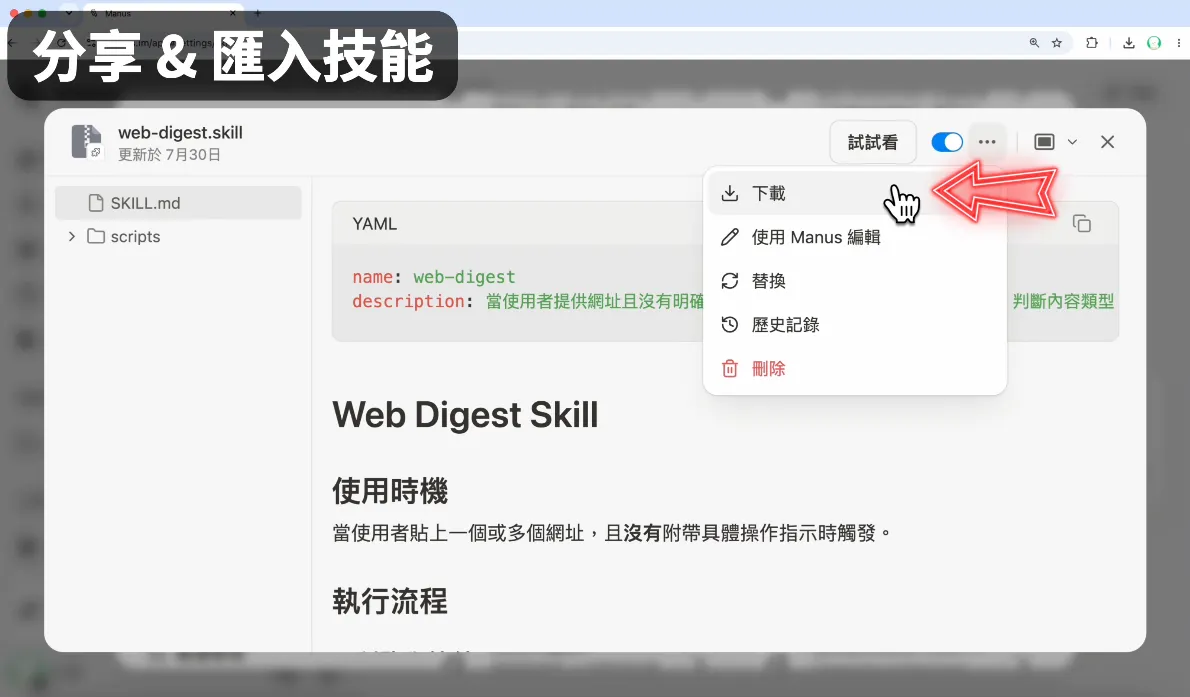Viewport: 1190px width, 697px height.
Task: Open the browser's vertical three-dot menu
Action: (1179, 43)
